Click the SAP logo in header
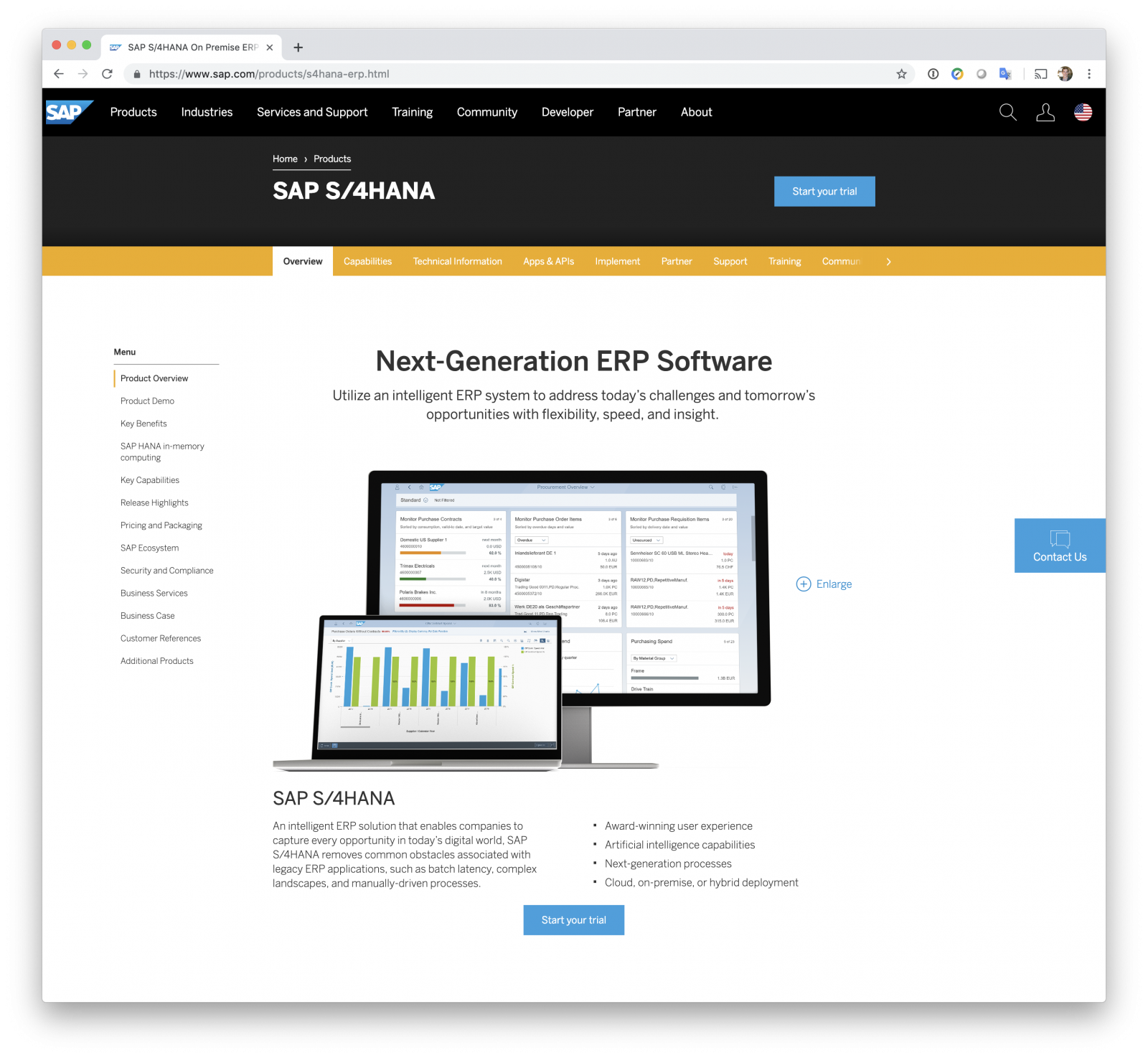 tap(69, 112)
